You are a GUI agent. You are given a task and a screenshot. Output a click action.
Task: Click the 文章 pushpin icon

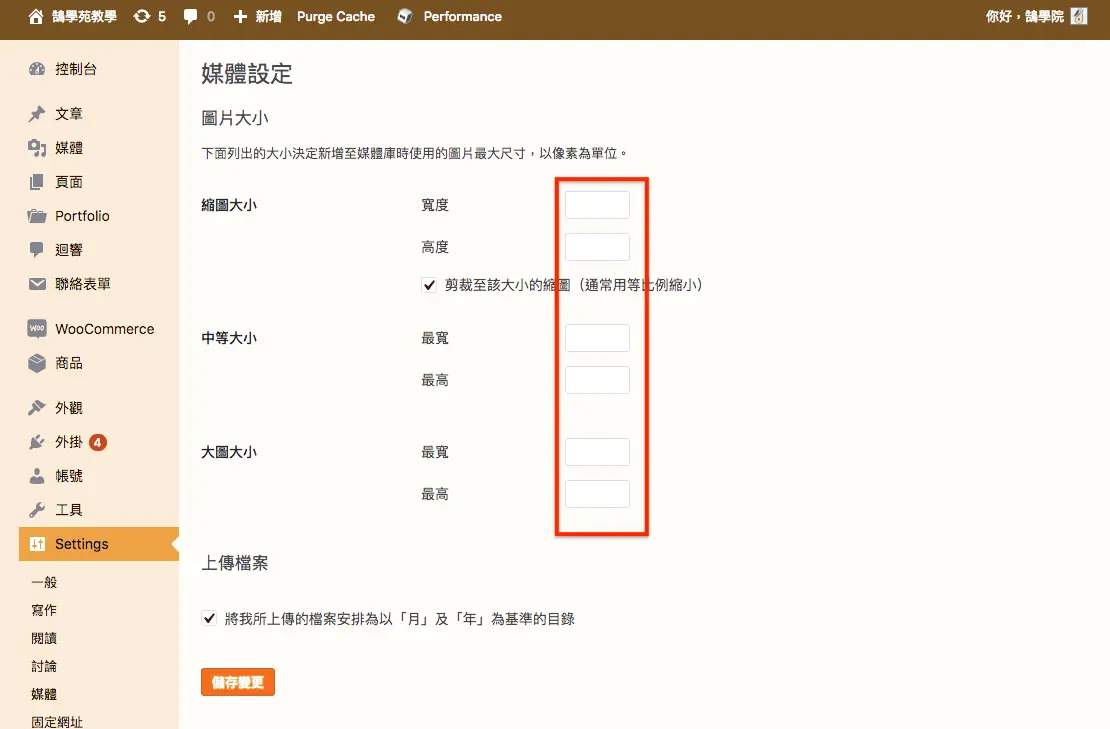pyautogui.click(x=37, y=114)
